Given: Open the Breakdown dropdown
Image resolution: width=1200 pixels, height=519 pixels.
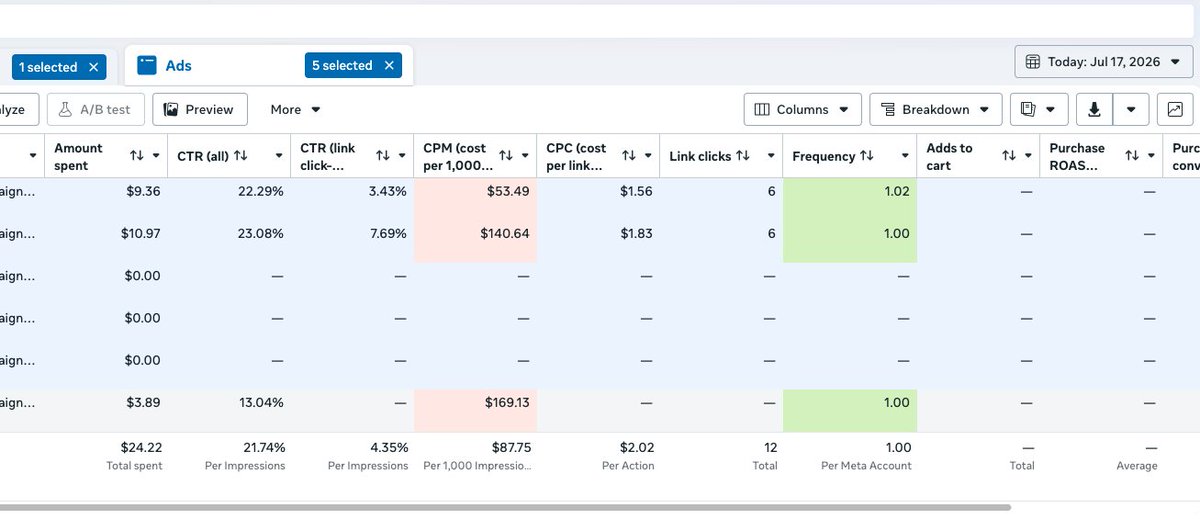Looking at the screenshot, I should coord(936,110).
